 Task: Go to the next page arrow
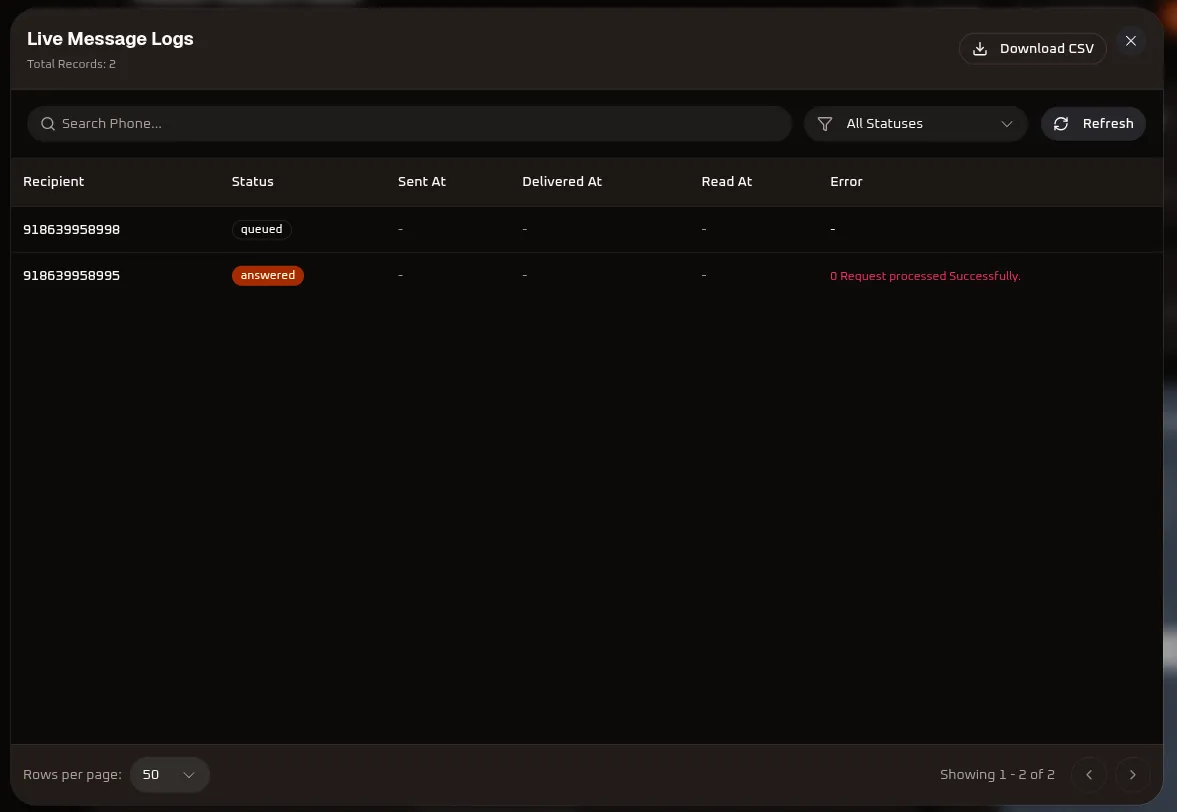pos(1133,774)
